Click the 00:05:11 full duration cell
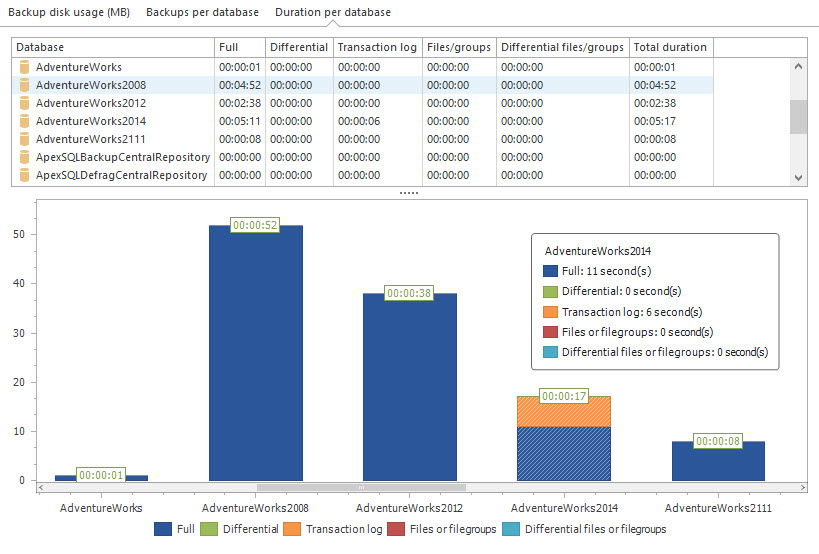This screenshot has height=554, width=819. tap(240, 121)
